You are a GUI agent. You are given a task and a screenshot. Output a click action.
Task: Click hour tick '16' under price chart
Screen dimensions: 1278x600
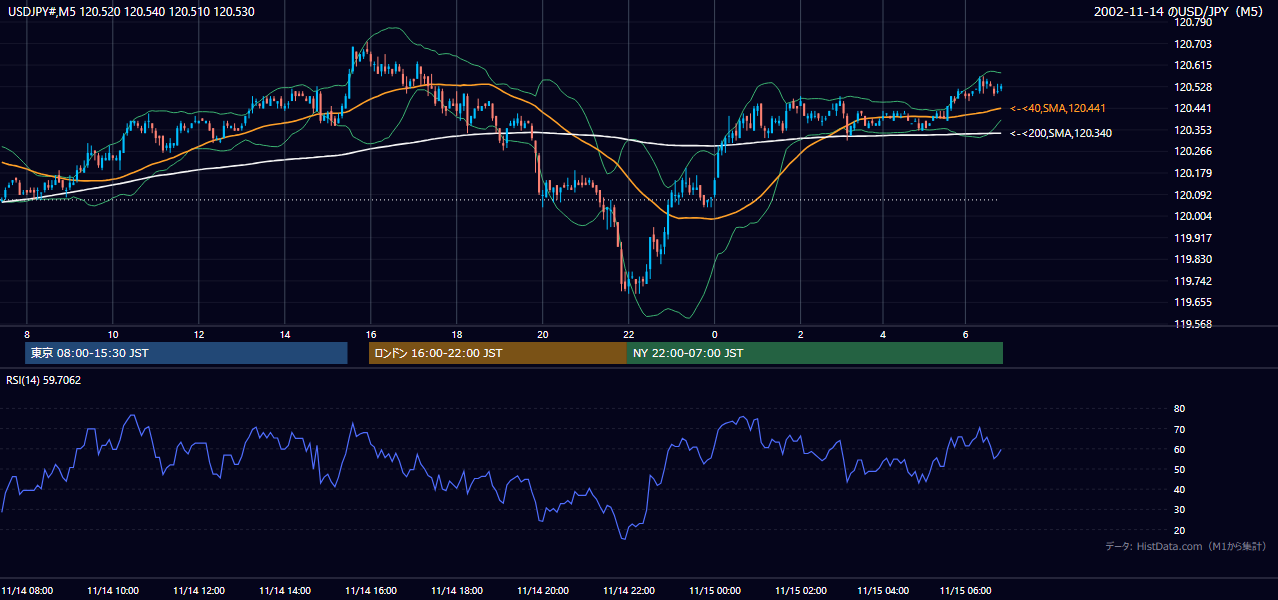click(x=371, y=334)
